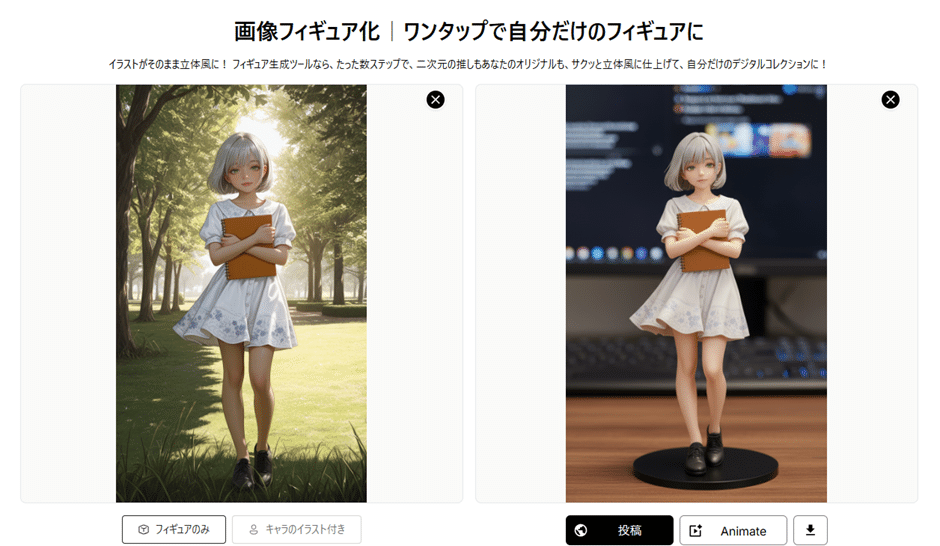Download the generated figure image

[811, 530]
